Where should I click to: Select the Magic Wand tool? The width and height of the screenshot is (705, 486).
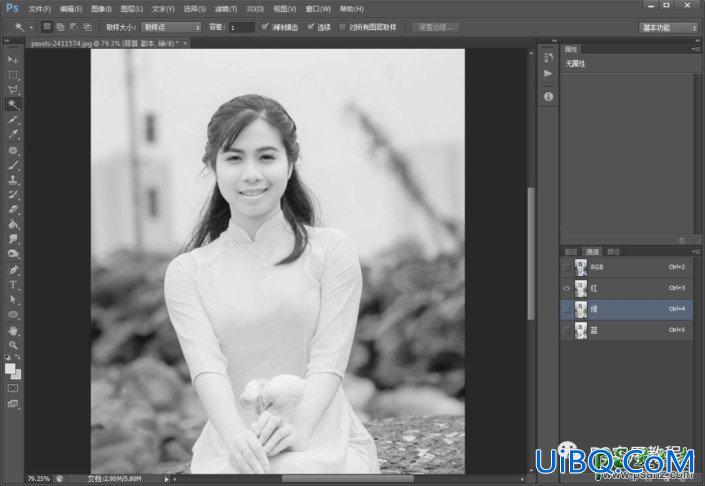pyautogui.click(x=13, y=104)
